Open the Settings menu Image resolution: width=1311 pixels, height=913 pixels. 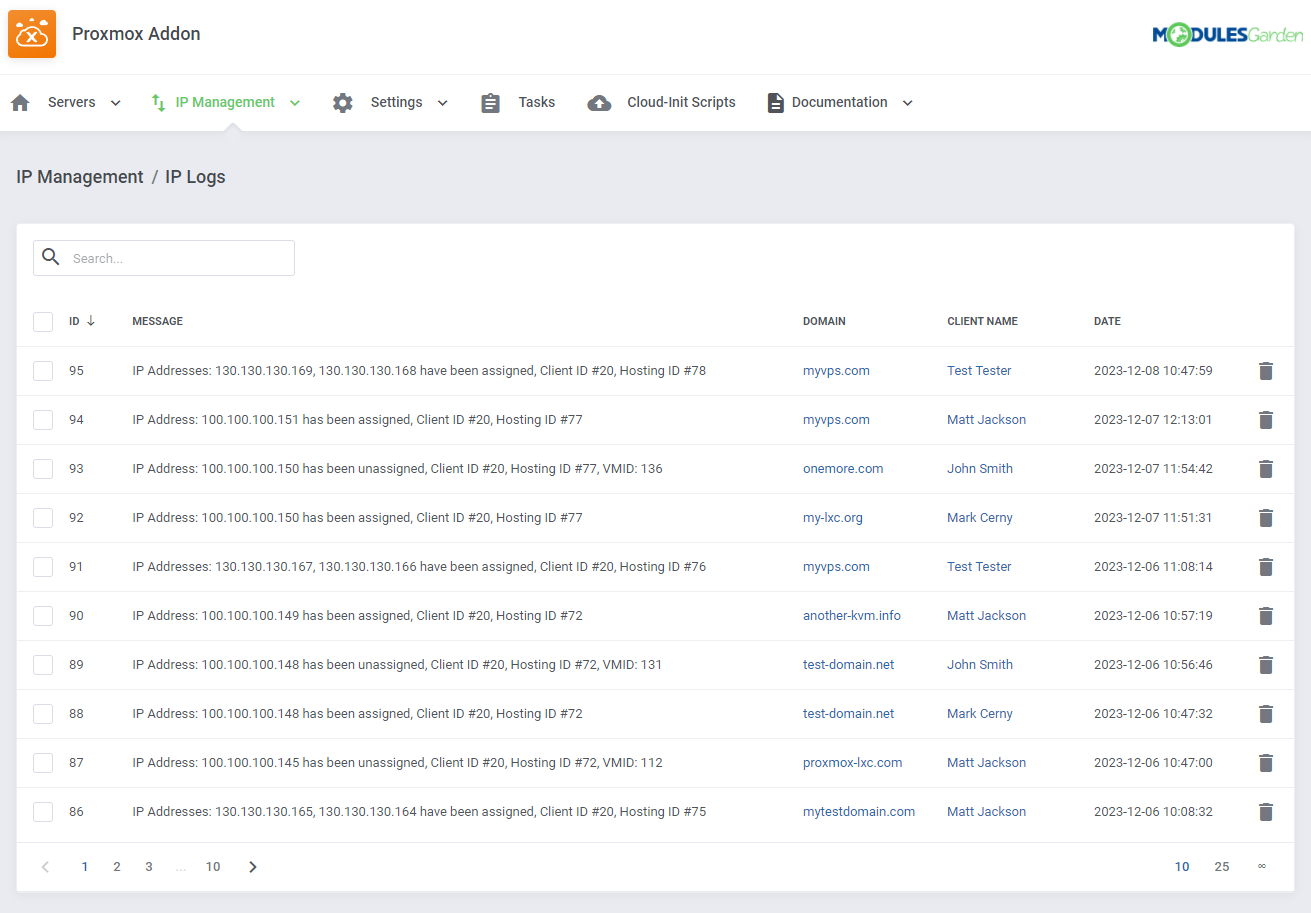click(x=396, y=102)
